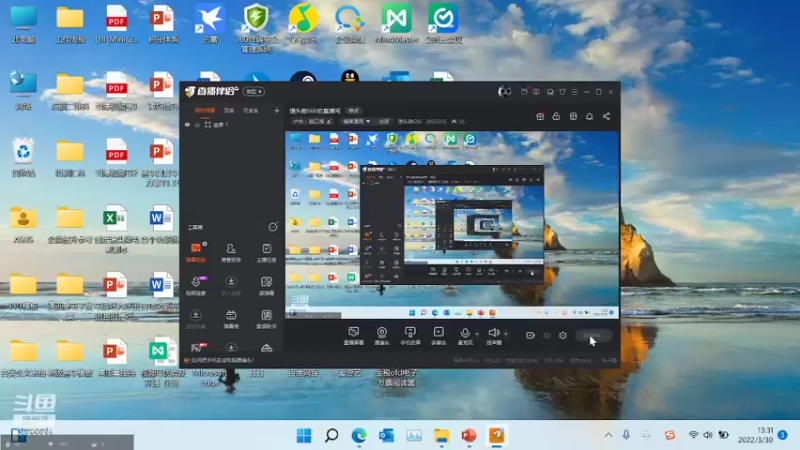Open the download tool in the bottom toolbox row
The height and width of the screenshot is (450, 800).
pyautogui.click(x=231, y=348)
